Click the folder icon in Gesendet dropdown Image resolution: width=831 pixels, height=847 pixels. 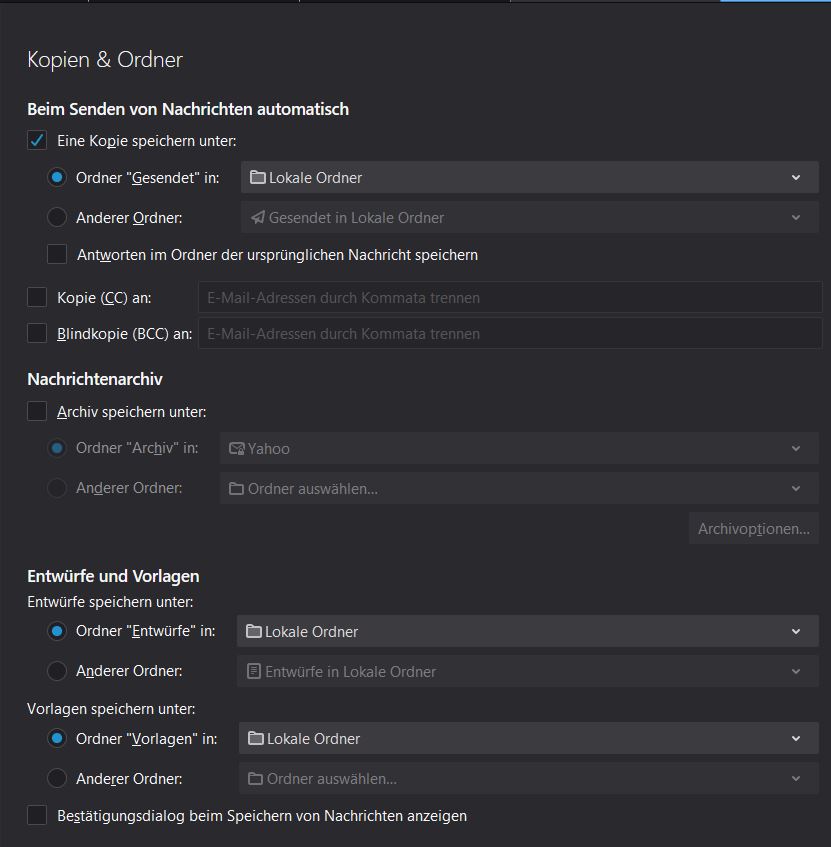(257, 178)
